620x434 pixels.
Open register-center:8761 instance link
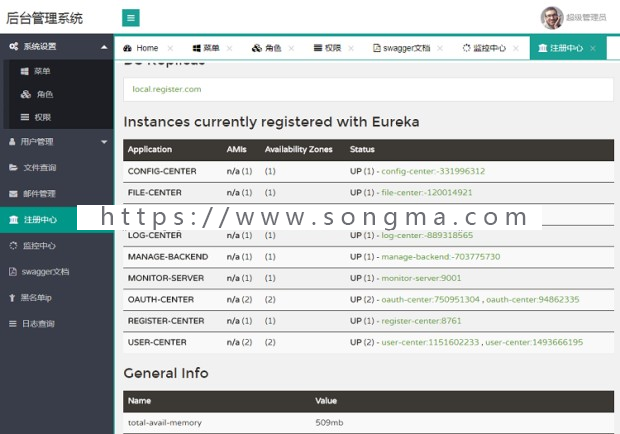point(421,321)
